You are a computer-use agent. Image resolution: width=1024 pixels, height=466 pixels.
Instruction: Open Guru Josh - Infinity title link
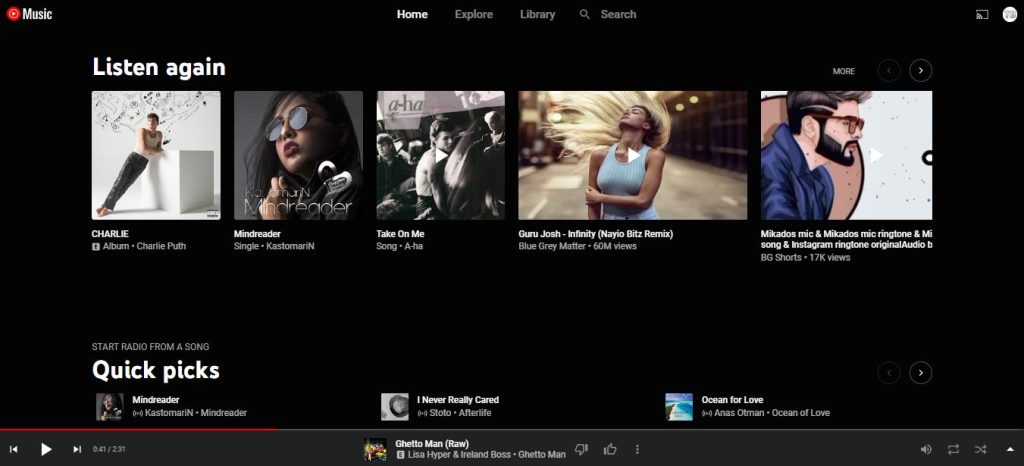pos(596,234)
